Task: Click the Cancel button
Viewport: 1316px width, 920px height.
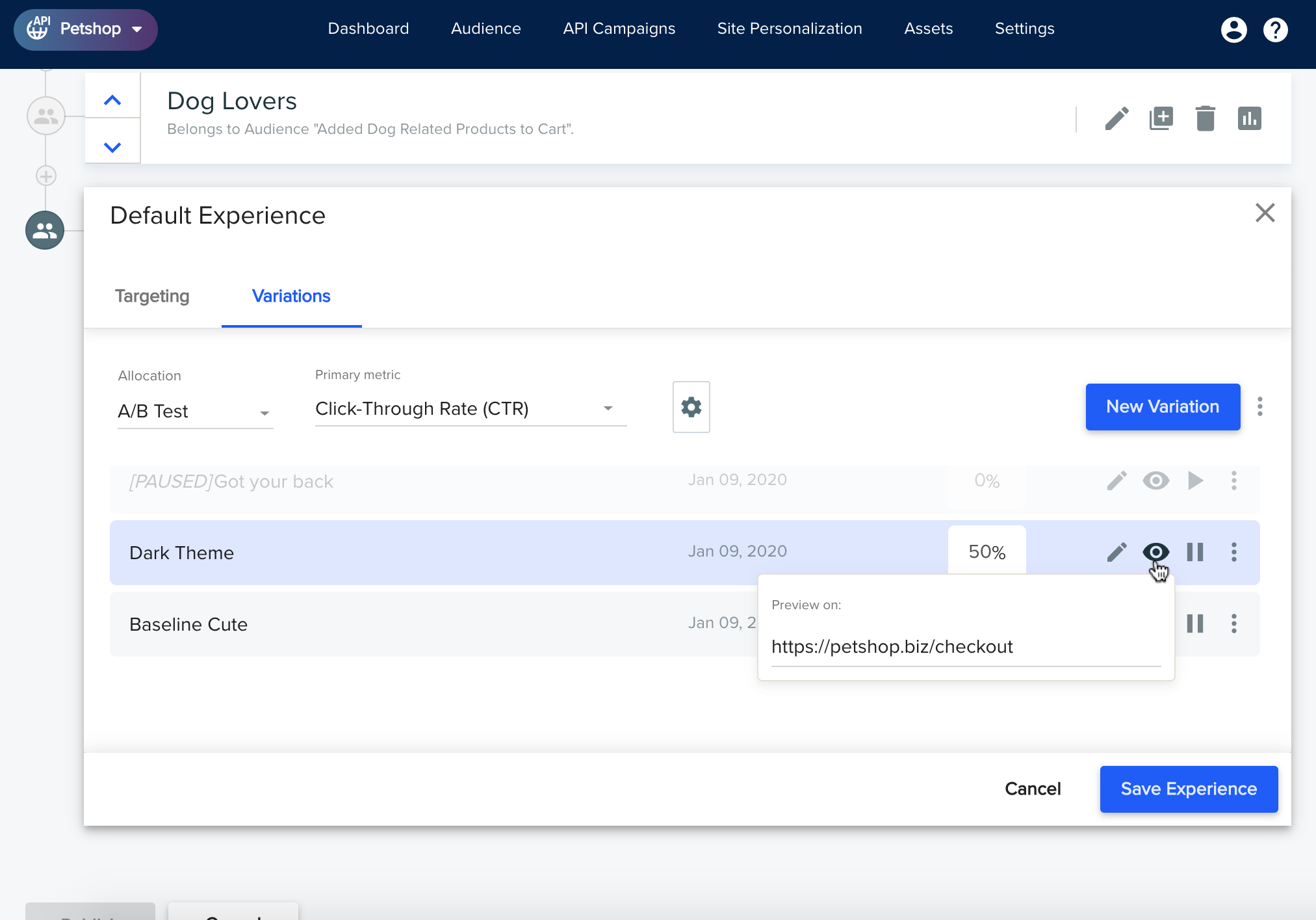Action: [1032, 789]
